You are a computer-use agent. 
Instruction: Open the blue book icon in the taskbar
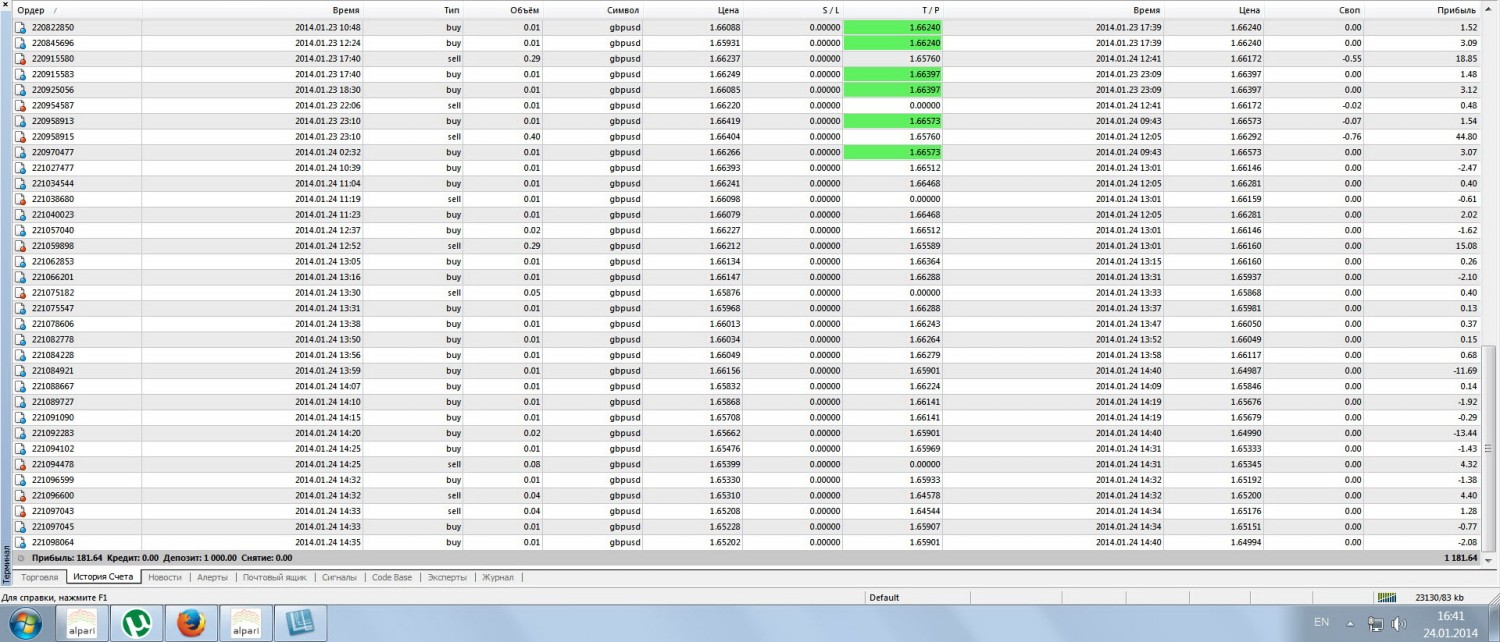[301, 624]
